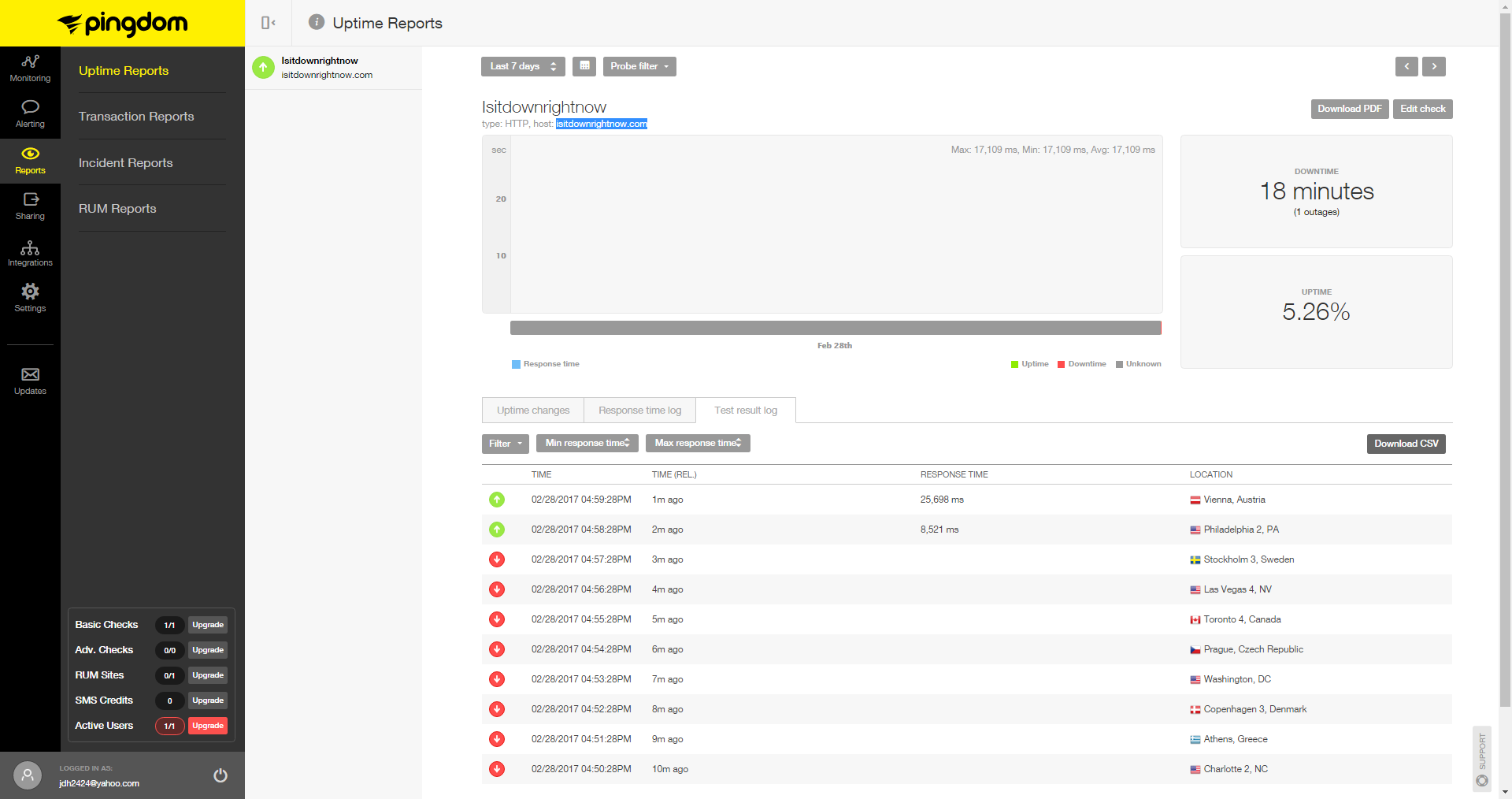This screenshot has height=799, width=1512.
Task: Click the Philadelphia 2, PA location cell
Action: [1234, 530]
